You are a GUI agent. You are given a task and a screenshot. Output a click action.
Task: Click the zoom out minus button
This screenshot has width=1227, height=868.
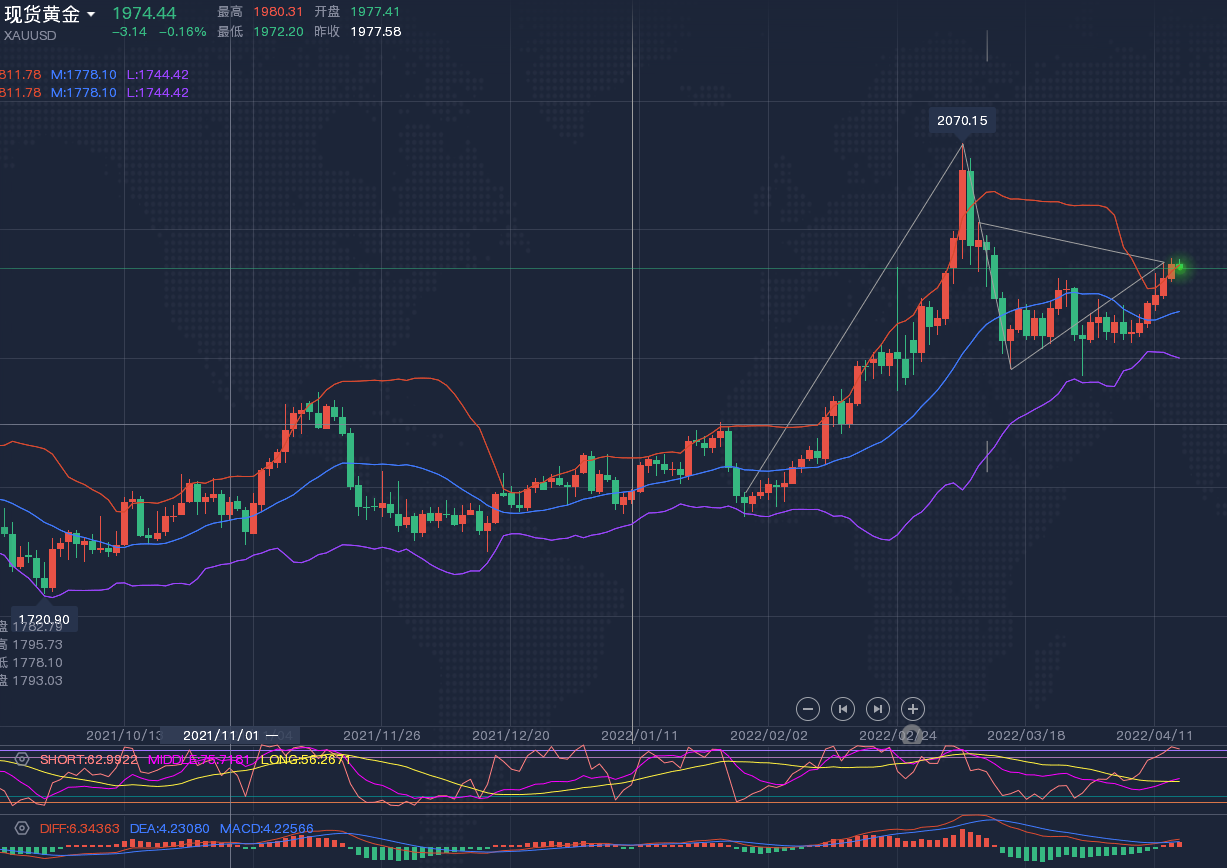(x=808, y=709)
